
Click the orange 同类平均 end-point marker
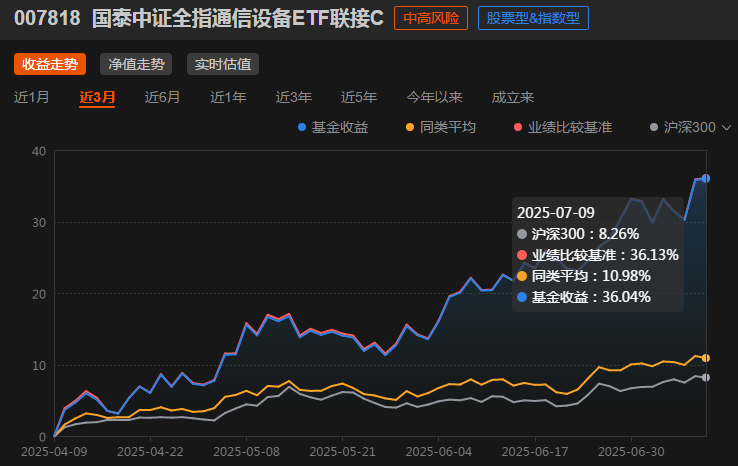pyautogui.click(x=706, y=358)
